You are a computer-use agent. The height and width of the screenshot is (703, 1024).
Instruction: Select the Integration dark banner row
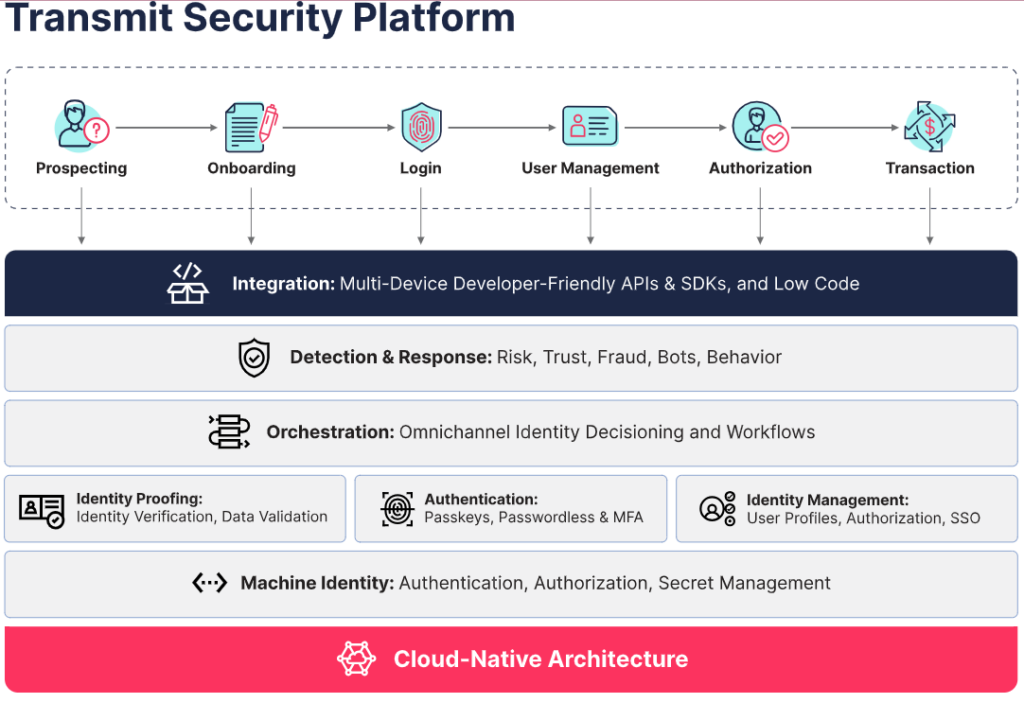[x=512, y=283]
